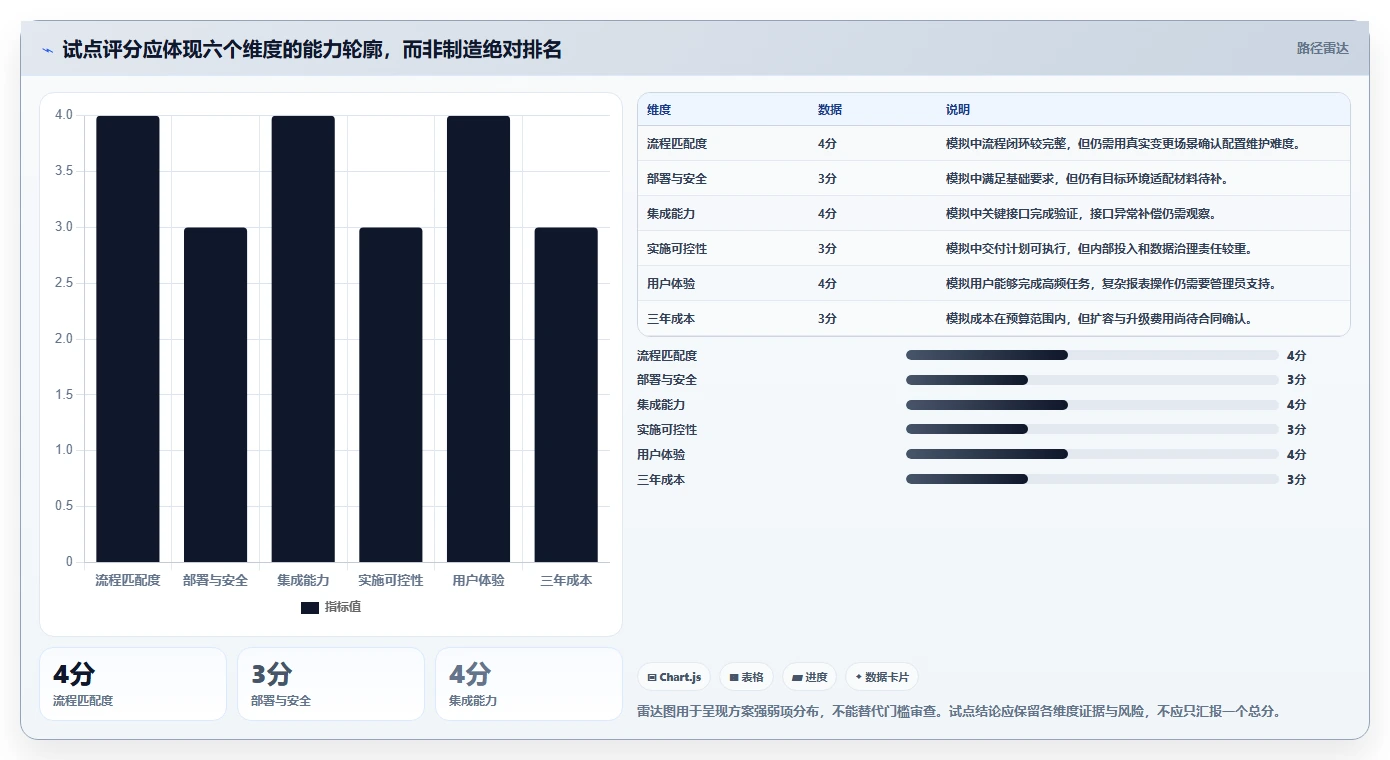Click the 用户体验 bar in the chart
Viewport: 1390px width, 760px height.
pyautogui.click(x=478, y=339)
